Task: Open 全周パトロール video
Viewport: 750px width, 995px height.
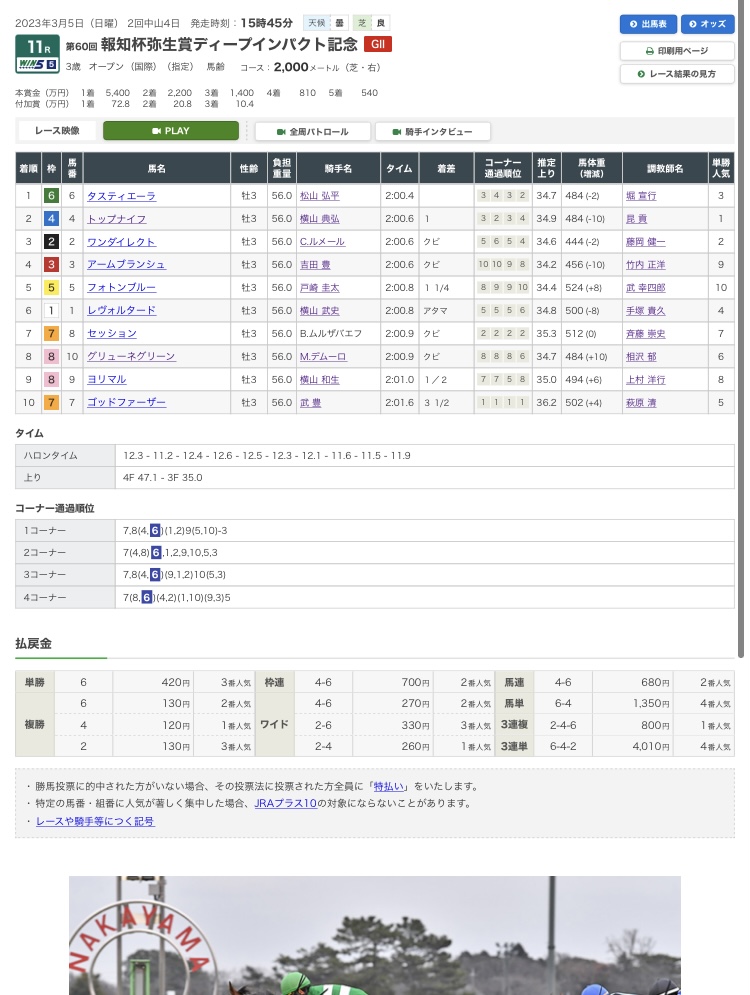Action: point(313,131)
